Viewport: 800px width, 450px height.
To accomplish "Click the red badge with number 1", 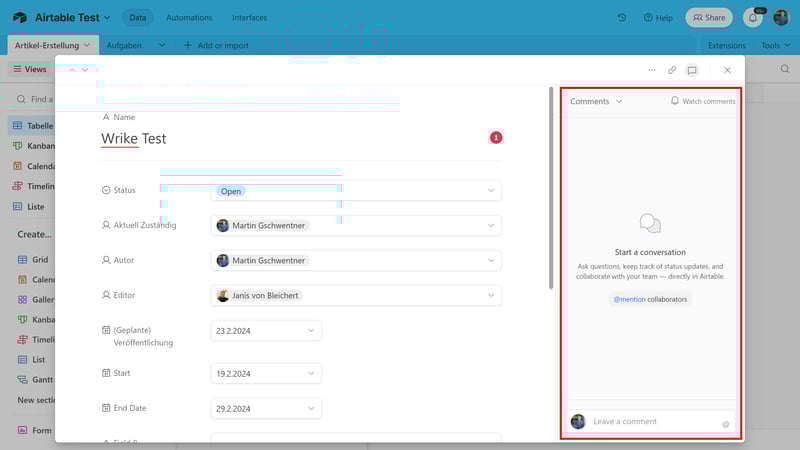I will tap(496, 137).
